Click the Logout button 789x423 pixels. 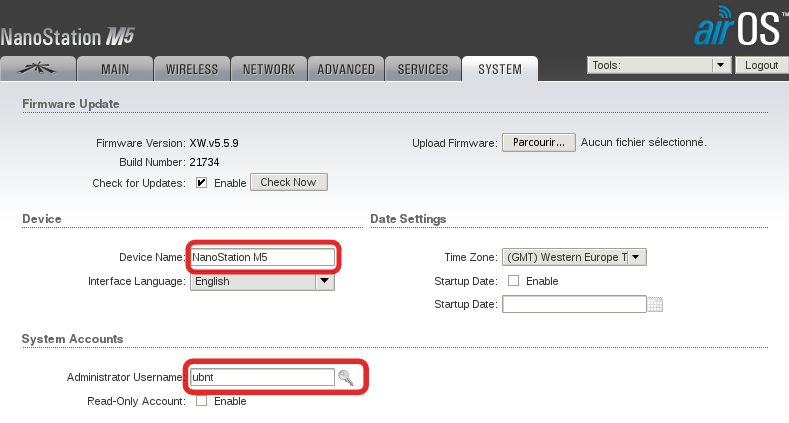pyautogui.click(x=761, y=65)
